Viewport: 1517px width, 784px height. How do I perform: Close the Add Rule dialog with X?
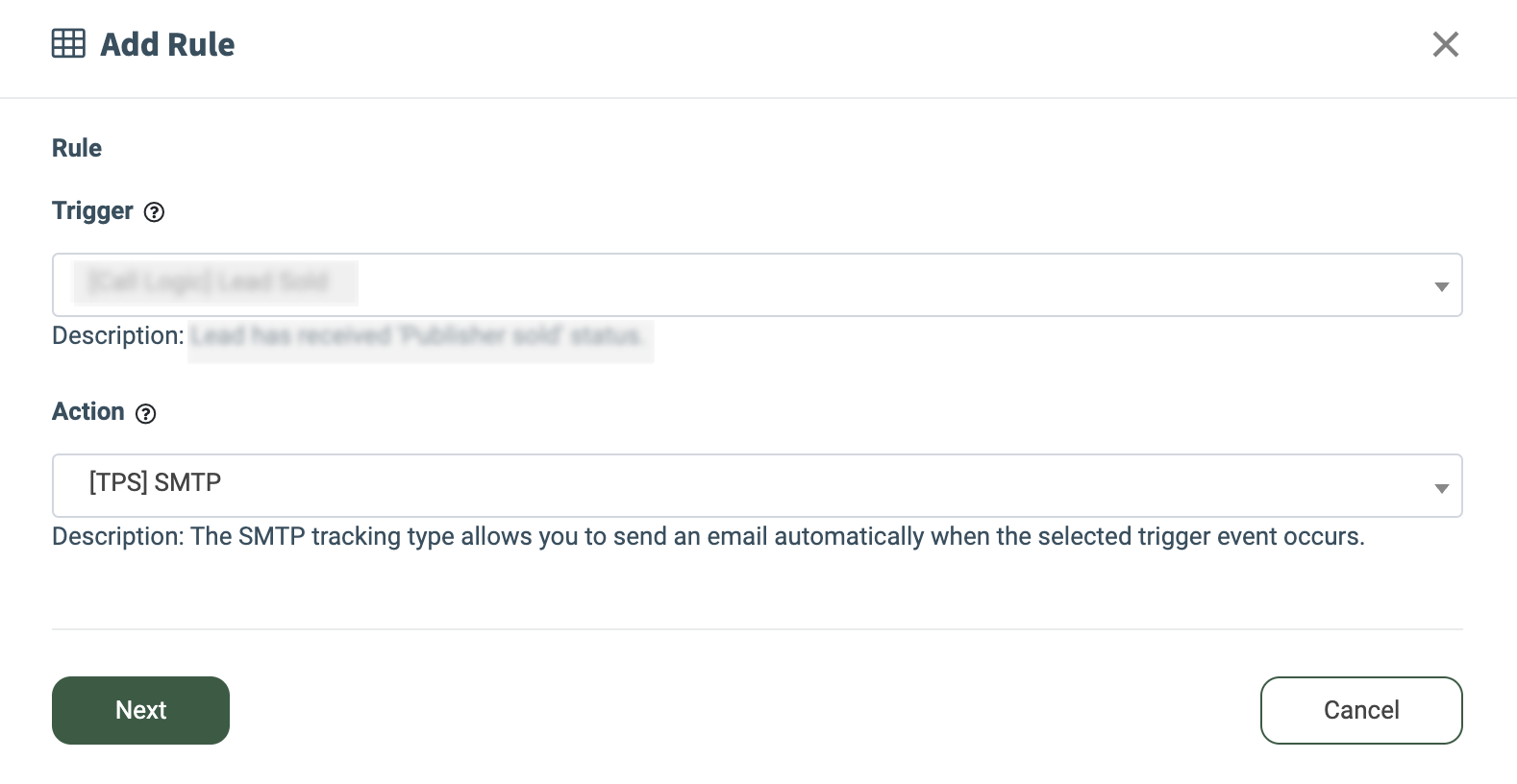[1445, 44]
